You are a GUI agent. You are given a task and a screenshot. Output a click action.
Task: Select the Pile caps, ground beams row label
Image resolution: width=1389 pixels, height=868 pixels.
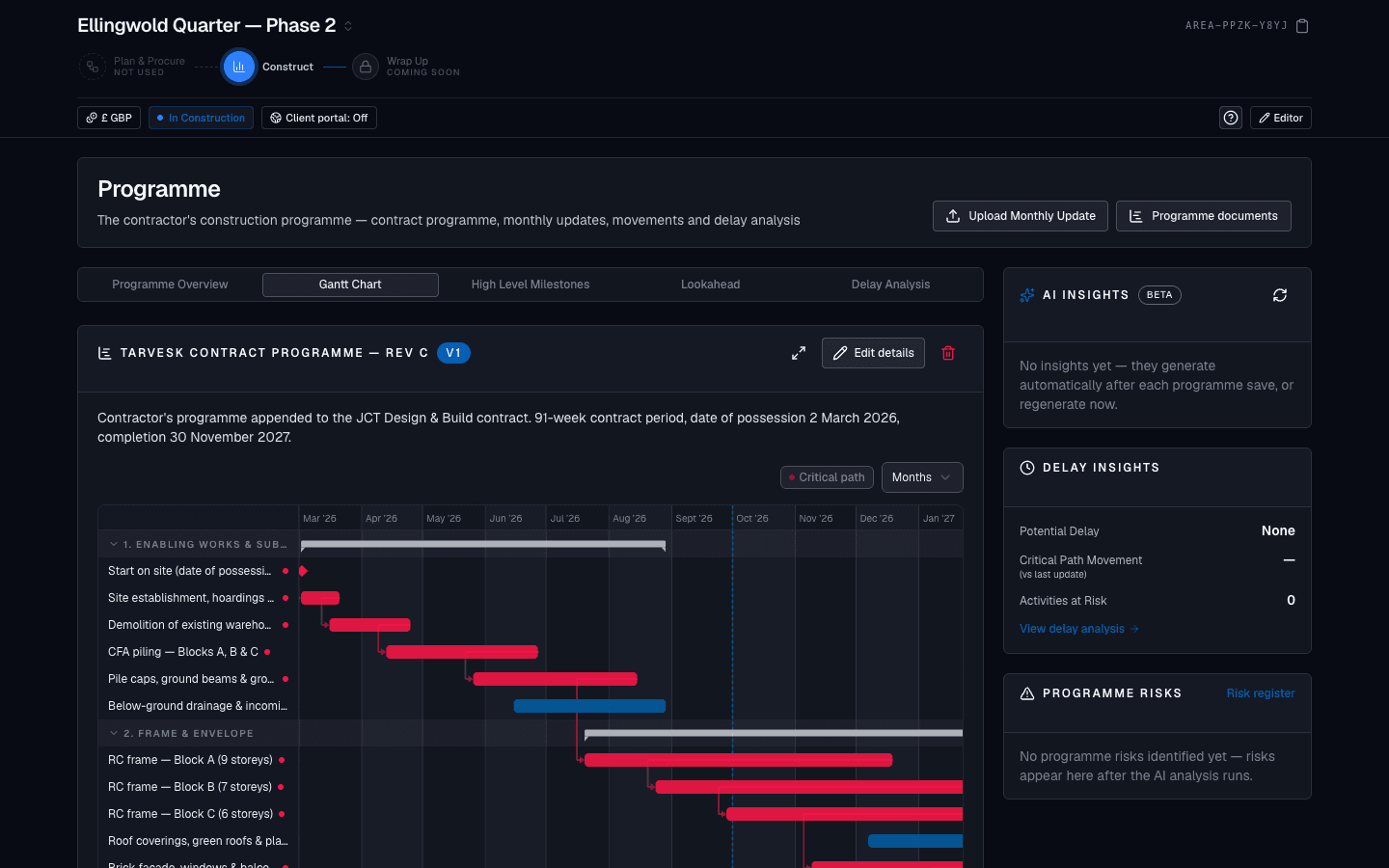191,679
